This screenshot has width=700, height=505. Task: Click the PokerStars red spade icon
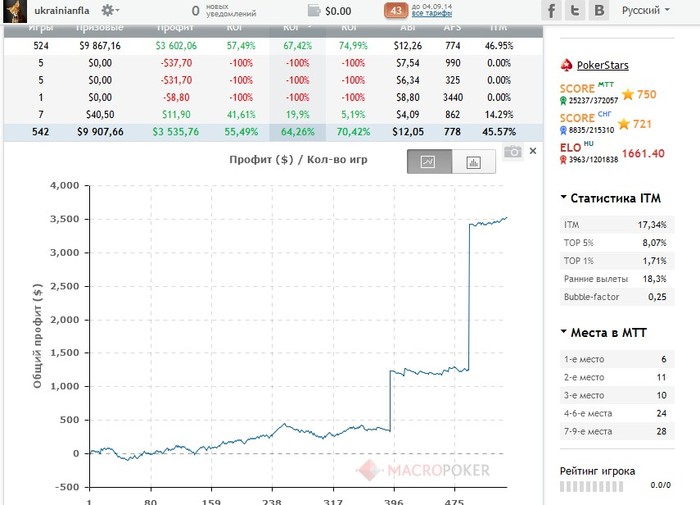point(566,65)
